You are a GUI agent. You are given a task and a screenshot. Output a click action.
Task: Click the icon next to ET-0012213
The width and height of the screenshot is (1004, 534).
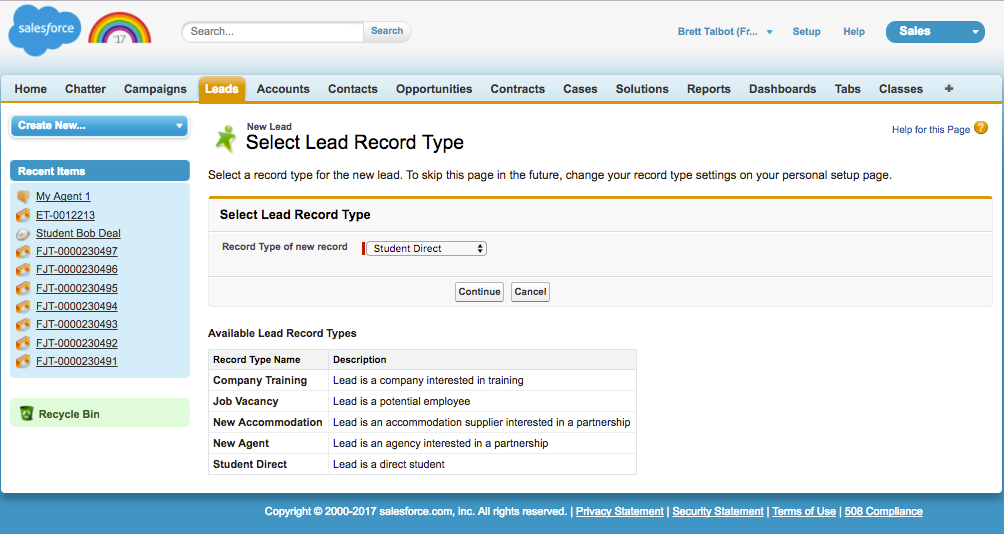pos(23,215)
